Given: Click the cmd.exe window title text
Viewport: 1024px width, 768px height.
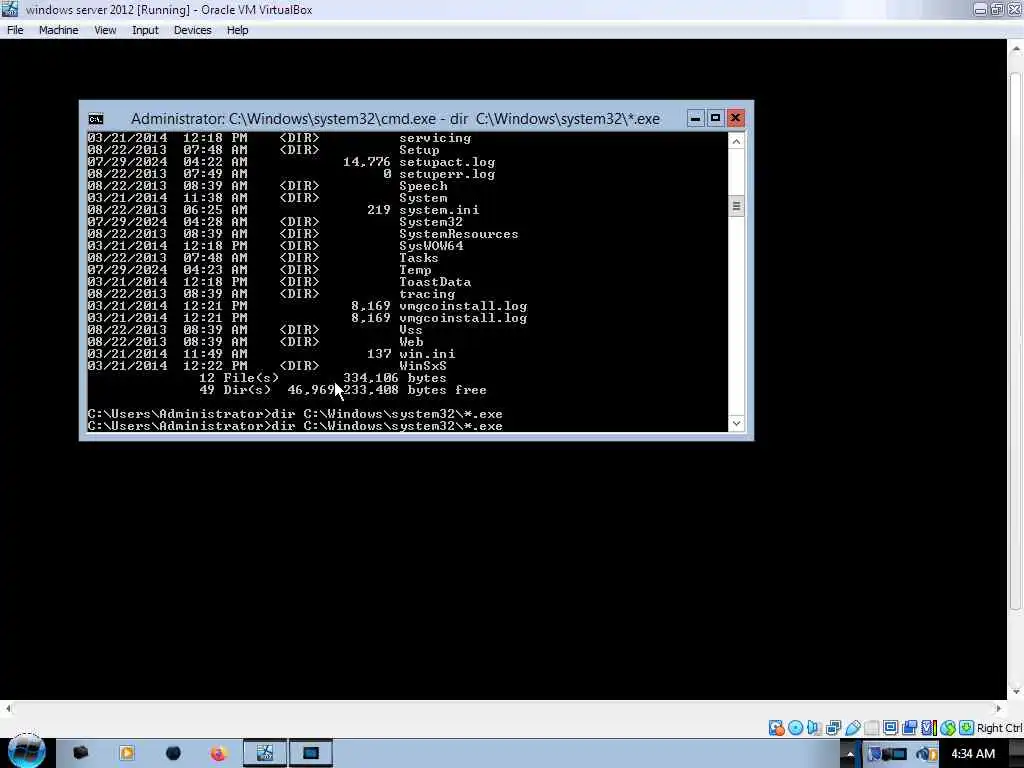Looking at the screenshot, I should 395,119.
